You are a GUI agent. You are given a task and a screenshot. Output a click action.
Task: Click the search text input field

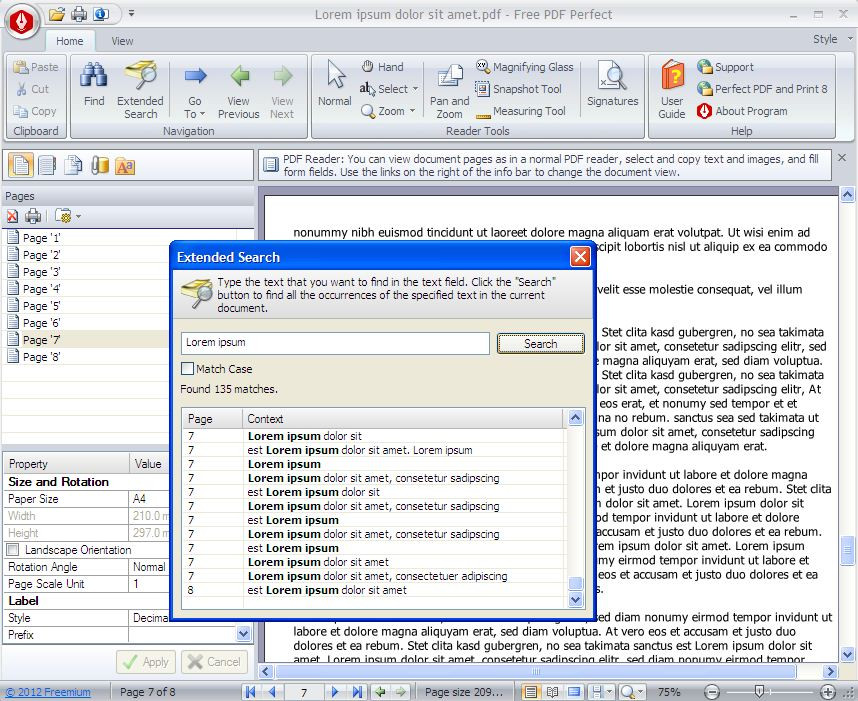pyautogui.click(x=335, y=343)
